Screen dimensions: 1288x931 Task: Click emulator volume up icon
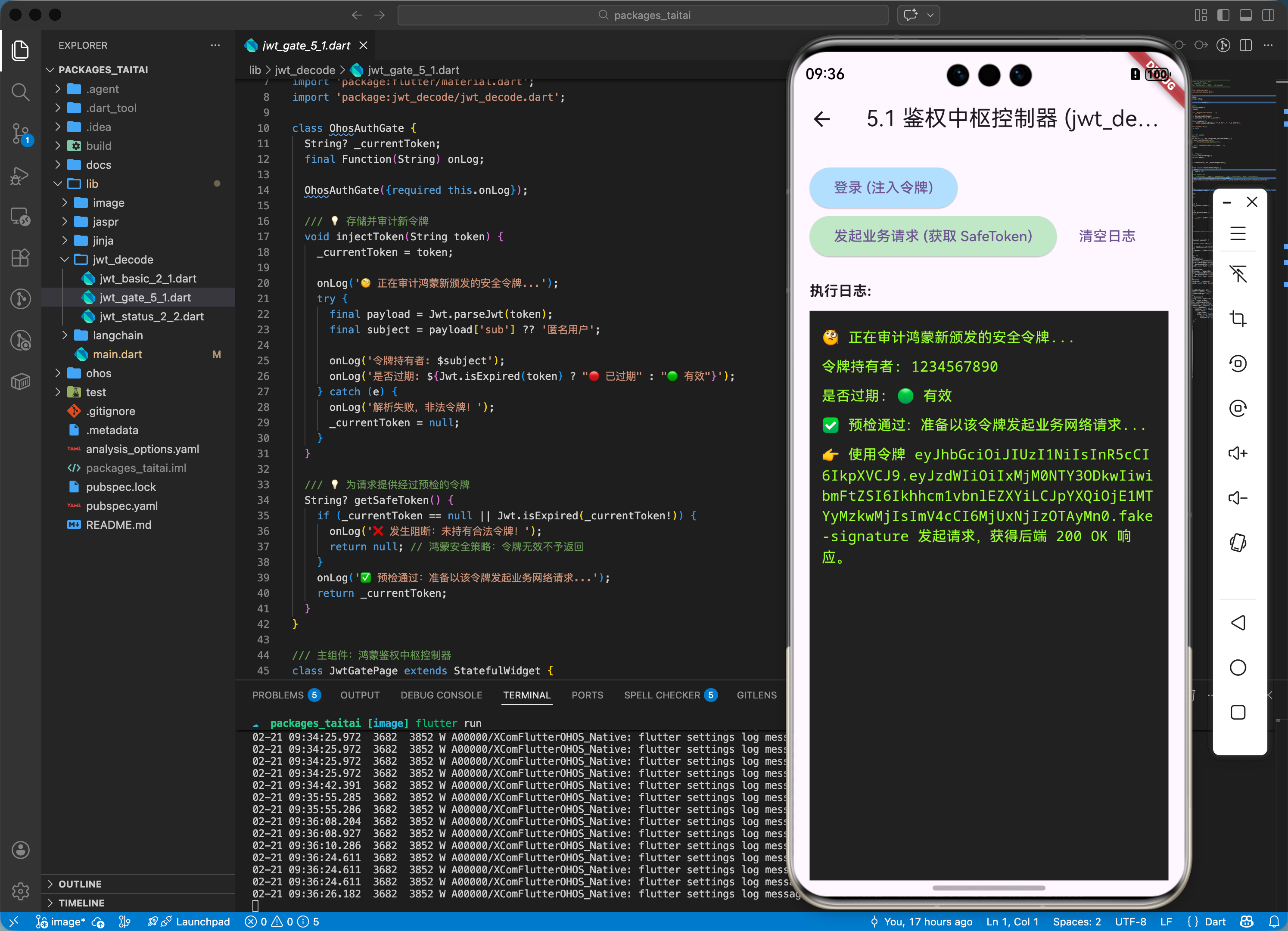tap(1238, 453)
